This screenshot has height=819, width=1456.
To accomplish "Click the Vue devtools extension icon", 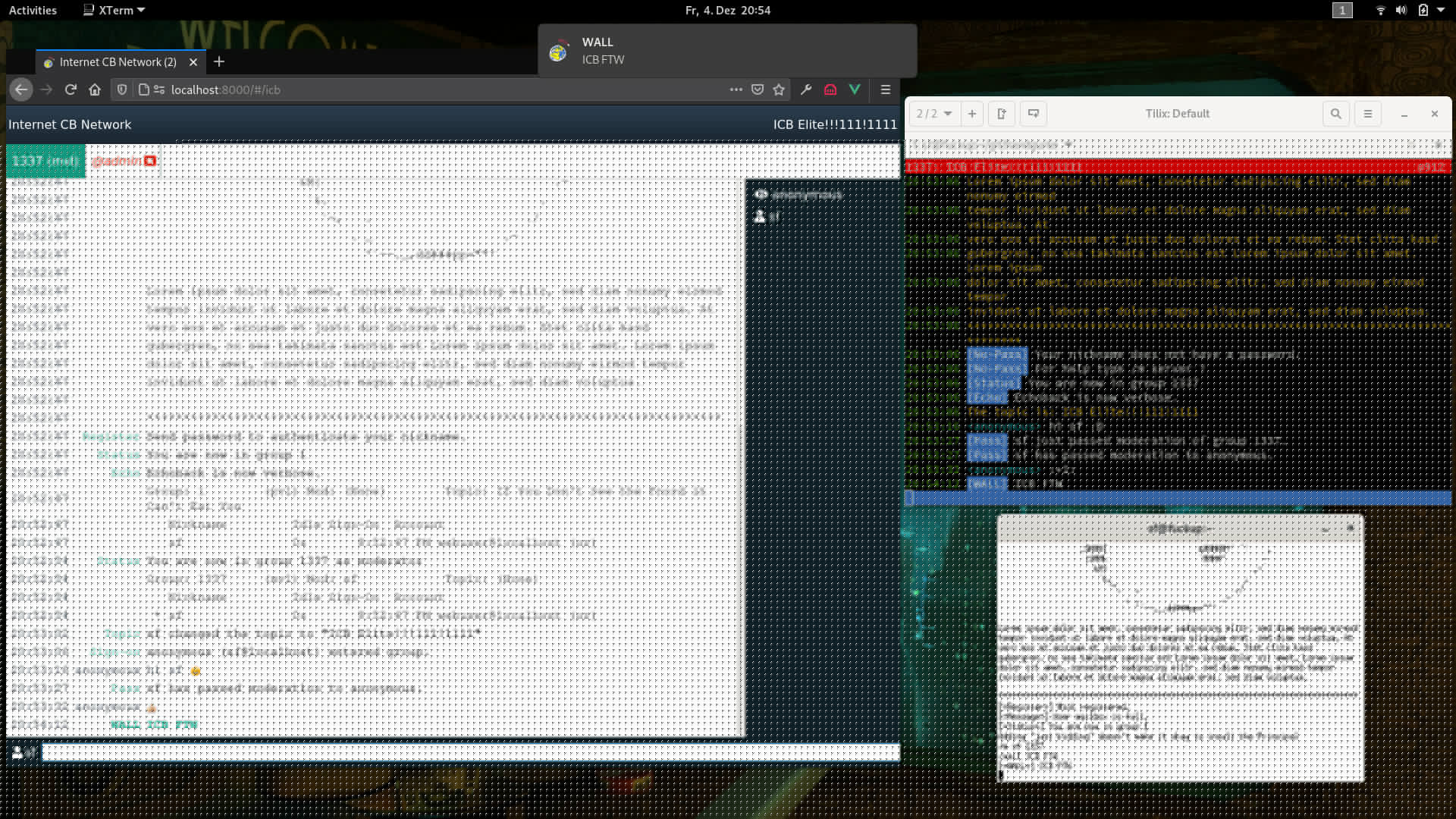I will click(855, 89).
